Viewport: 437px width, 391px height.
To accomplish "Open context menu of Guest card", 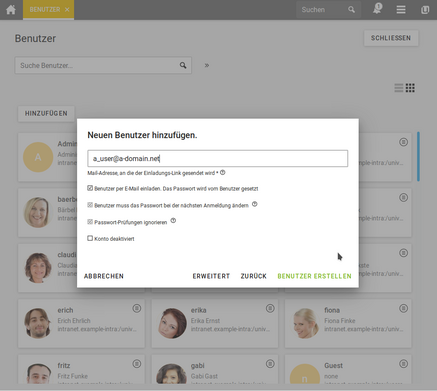I will tap(403, 364).
